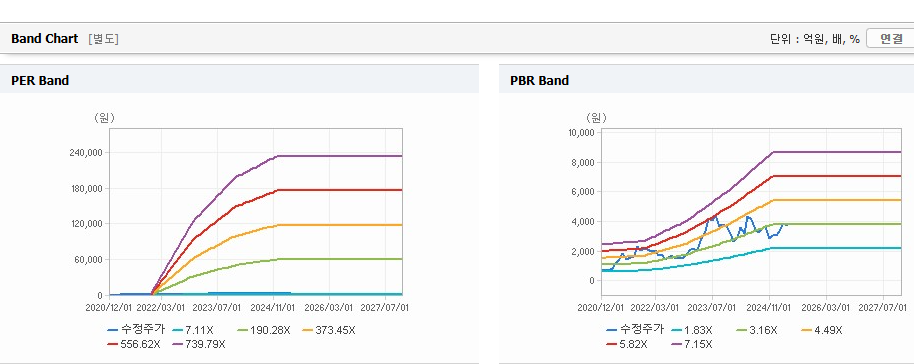Click 2026/03/01 date on PBR chart axis

825,307
